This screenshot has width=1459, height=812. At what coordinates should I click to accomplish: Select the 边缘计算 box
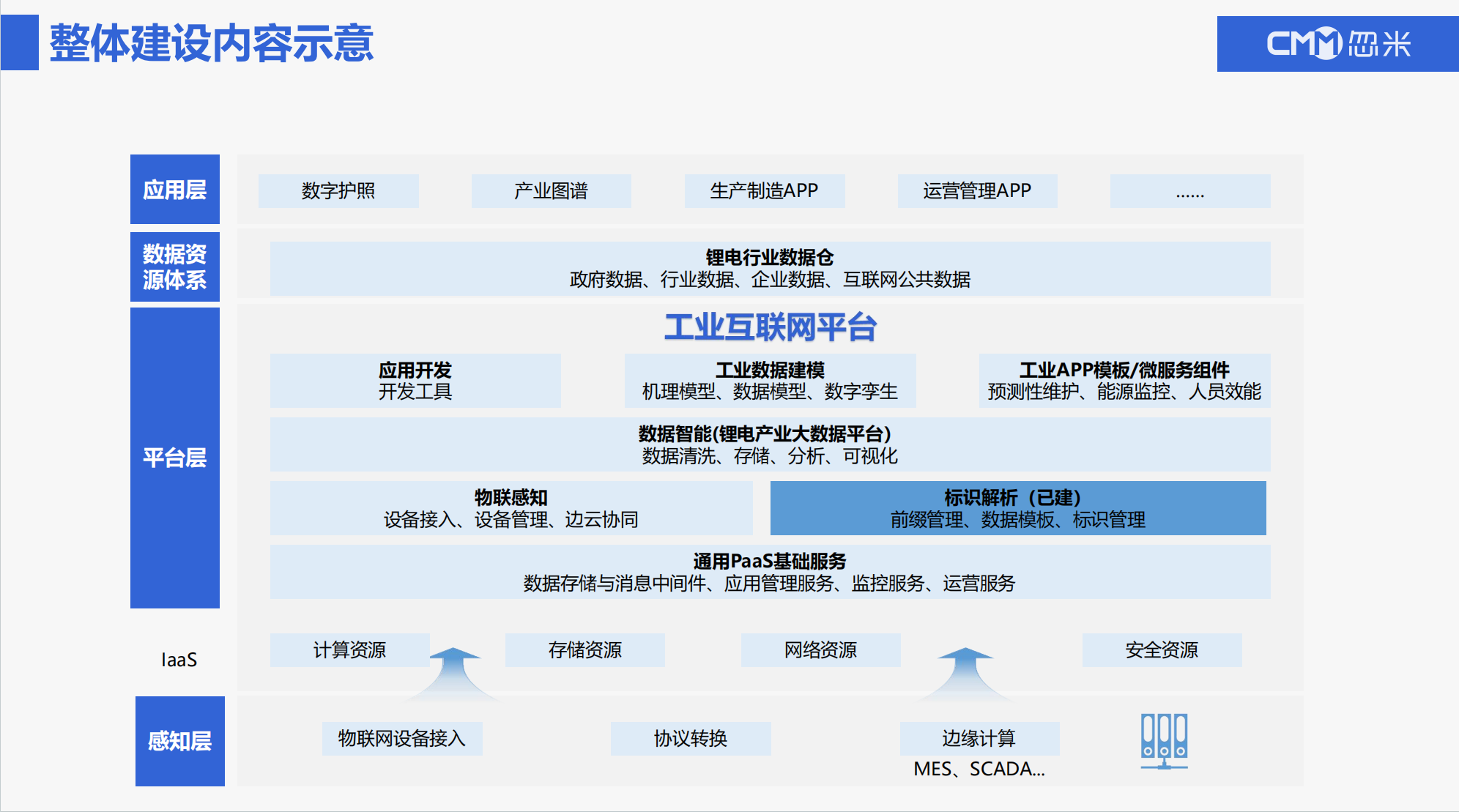(x=979, y=738)
